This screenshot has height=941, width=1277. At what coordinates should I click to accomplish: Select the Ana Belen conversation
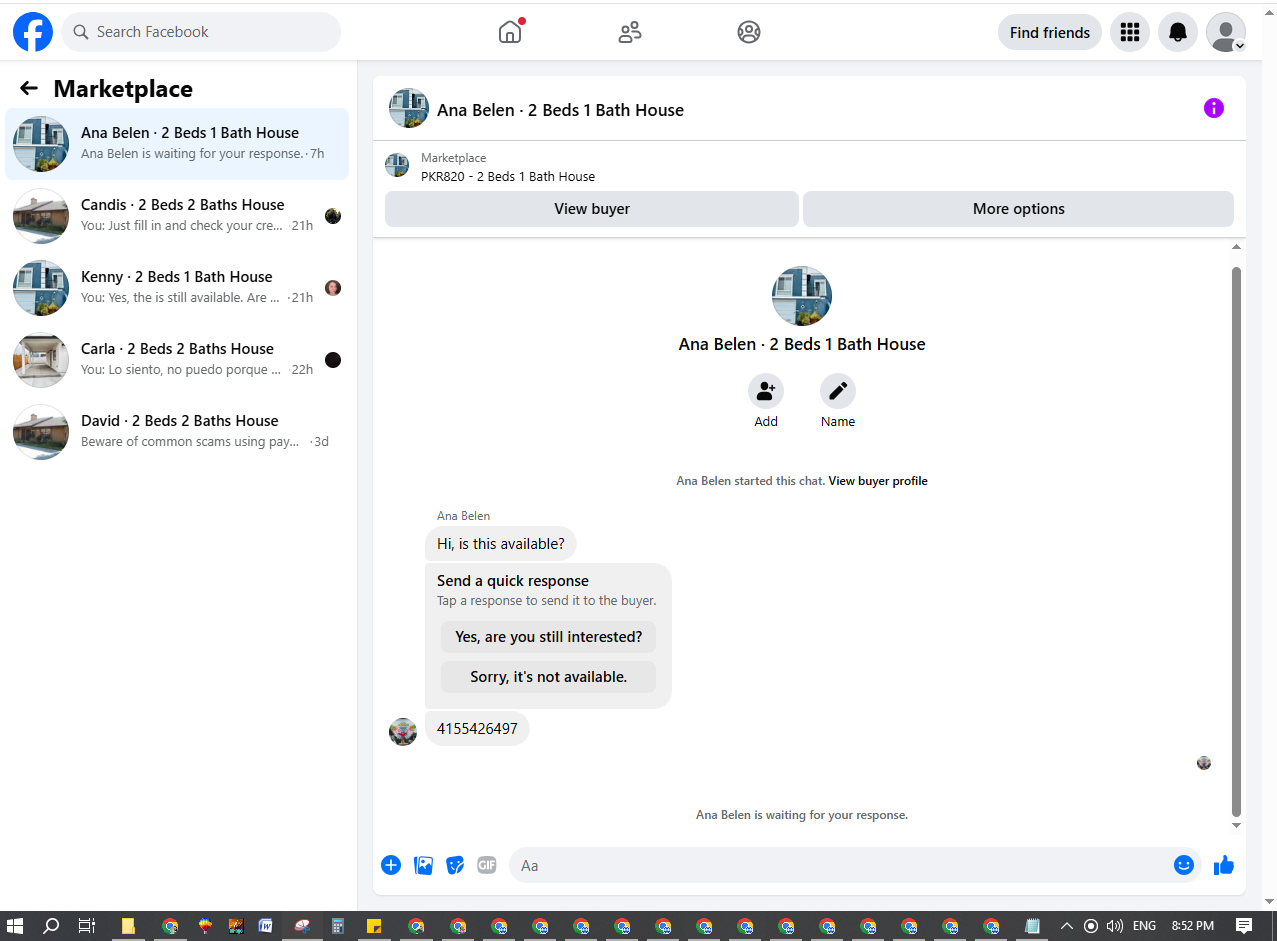(x=177, y=144)
